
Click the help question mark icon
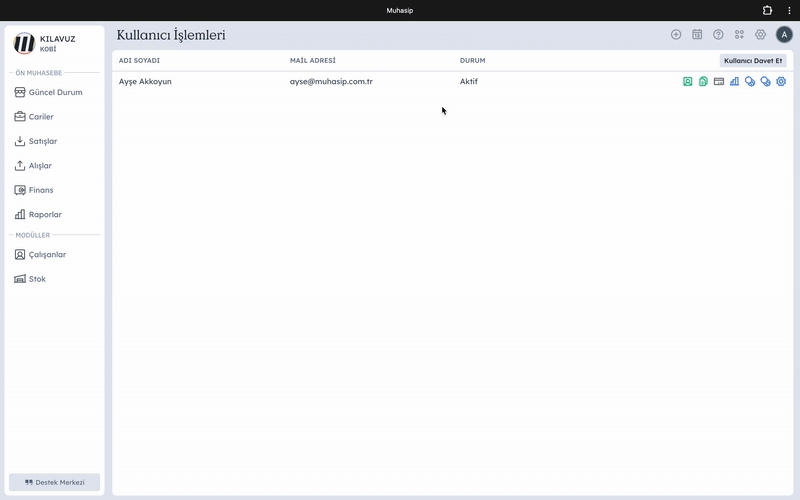click(718, 35)
